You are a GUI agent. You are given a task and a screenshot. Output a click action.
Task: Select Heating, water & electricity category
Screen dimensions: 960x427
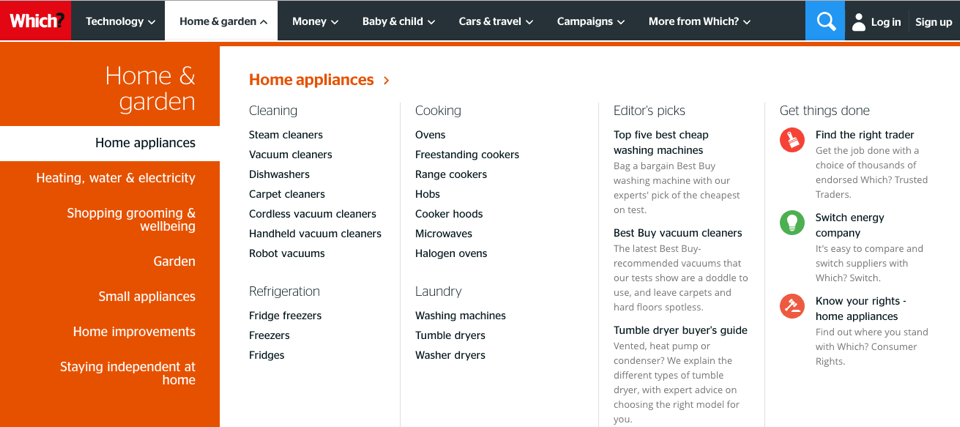pyautogui.click(x=116, y=178)
